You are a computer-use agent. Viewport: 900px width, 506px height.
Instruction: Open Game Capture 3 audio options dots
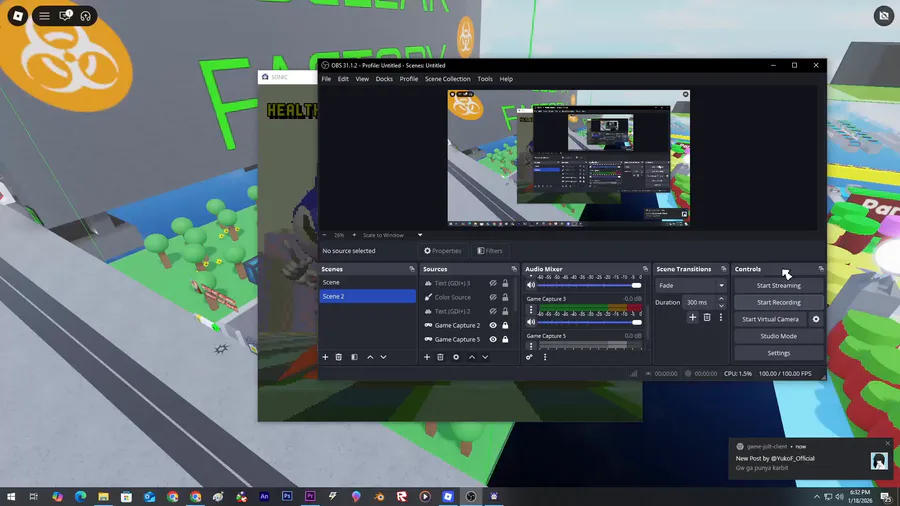coord(531,310)
